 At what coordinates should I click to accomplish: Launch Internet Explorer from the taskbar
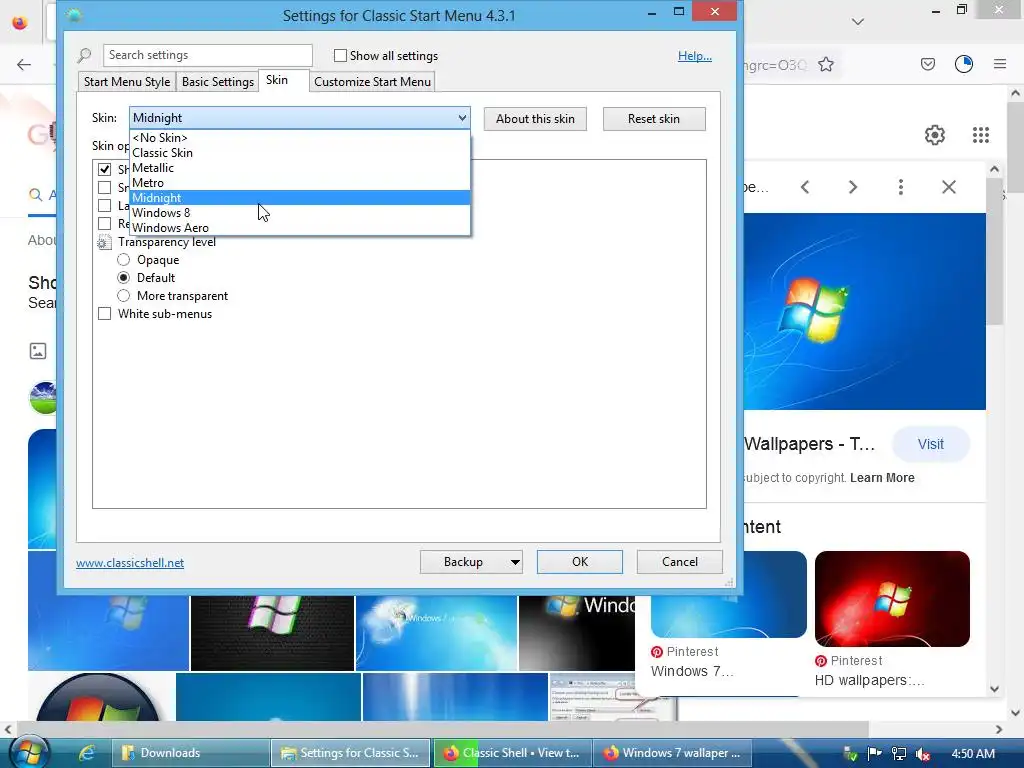86,753
